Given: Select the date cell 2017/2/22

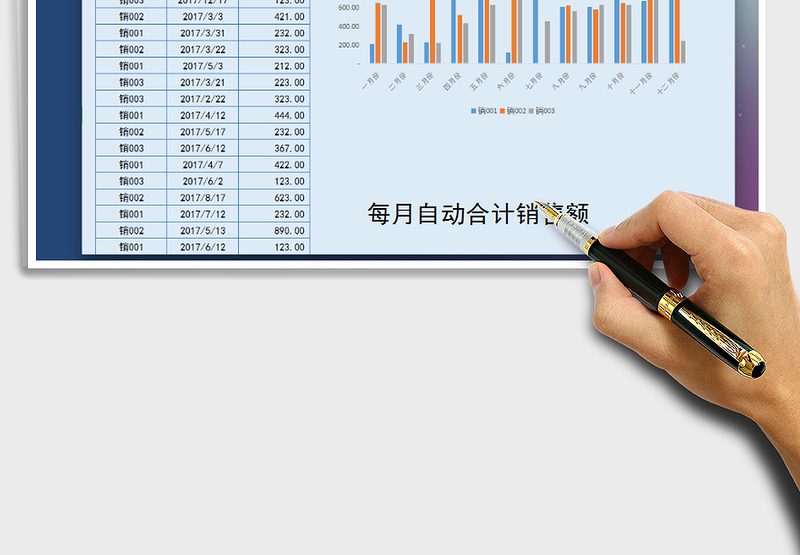Looking at the screenshot, I should point(203,99).
